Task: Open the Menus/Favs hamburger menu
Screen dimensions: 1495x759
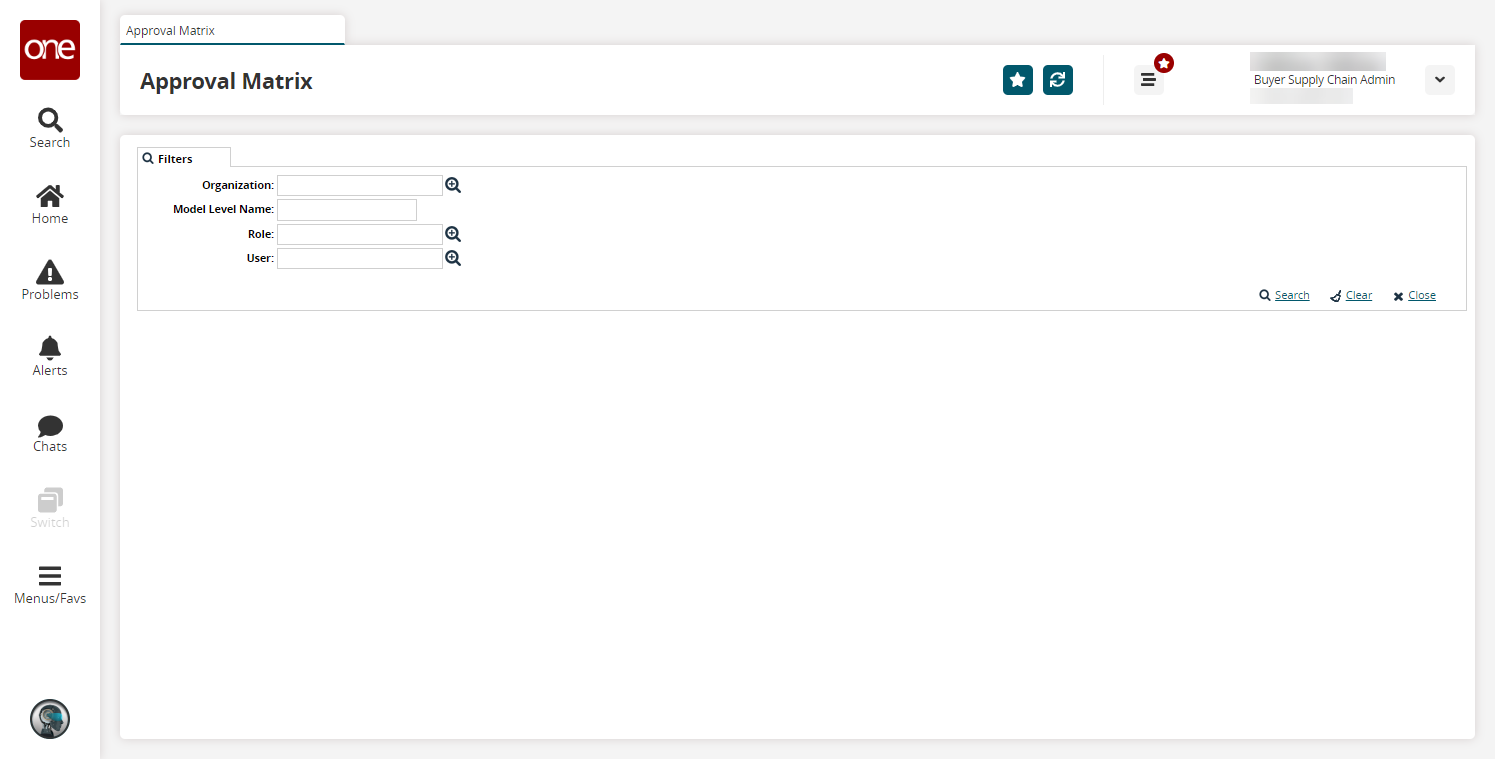Action: [x=50, y=585]
